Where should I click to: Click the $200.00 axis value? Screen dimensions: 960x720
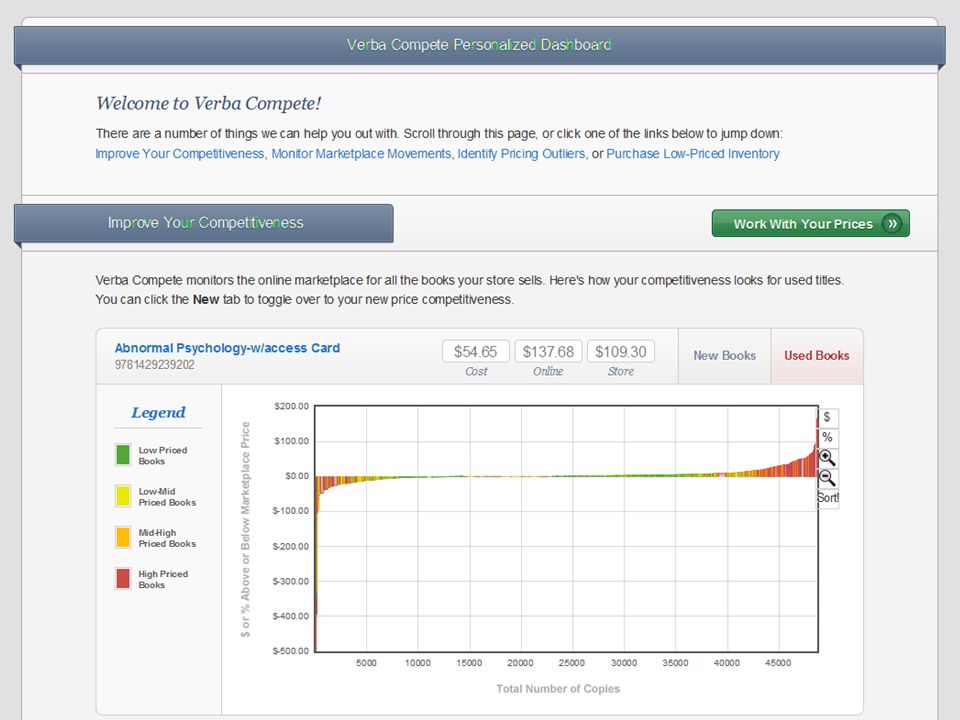pos(291,406)
